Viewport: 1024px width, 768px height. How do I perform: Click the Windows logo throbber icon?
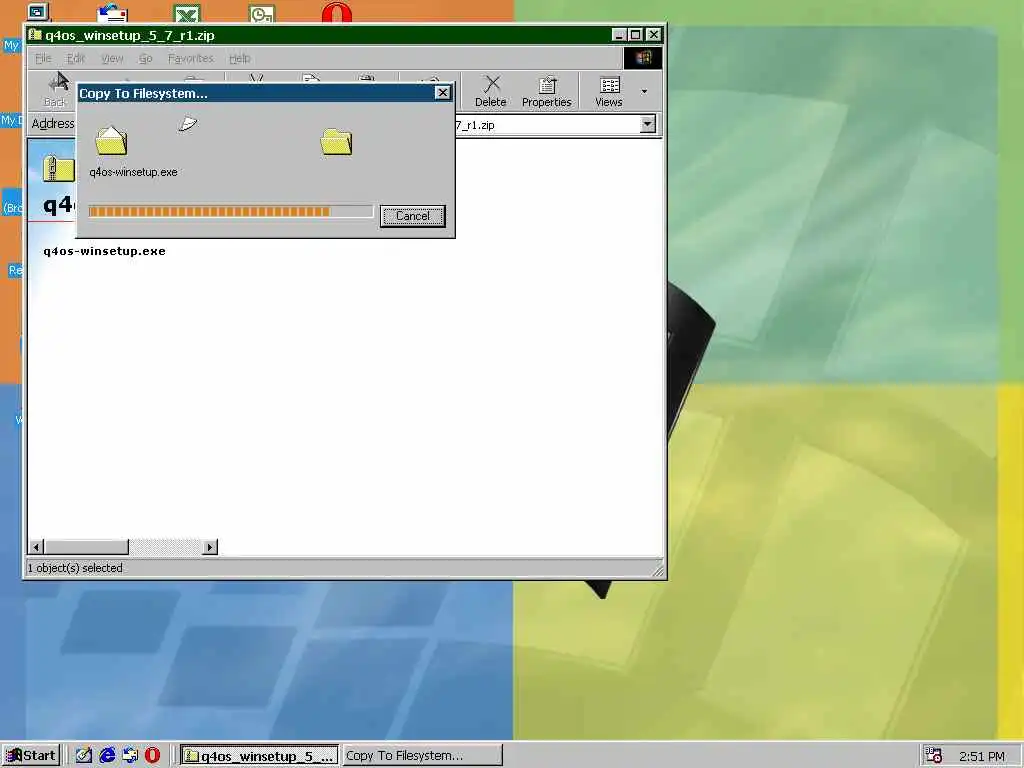[x=643, y=58]
